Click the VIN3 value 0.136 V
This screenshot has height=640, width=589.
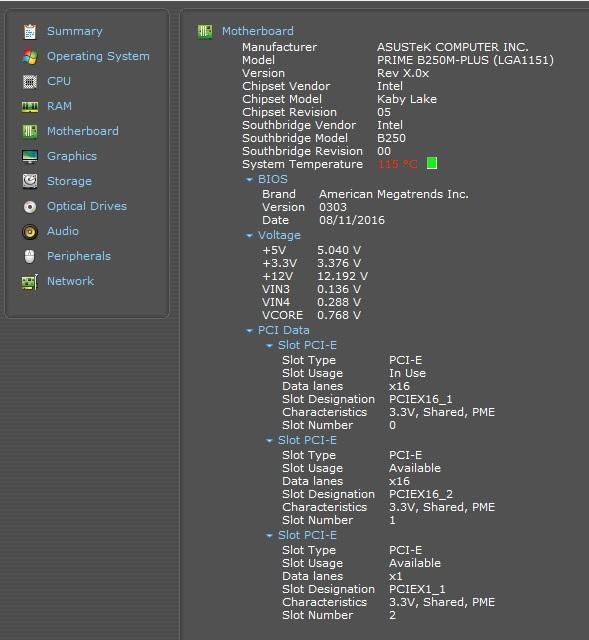(339, 289)
